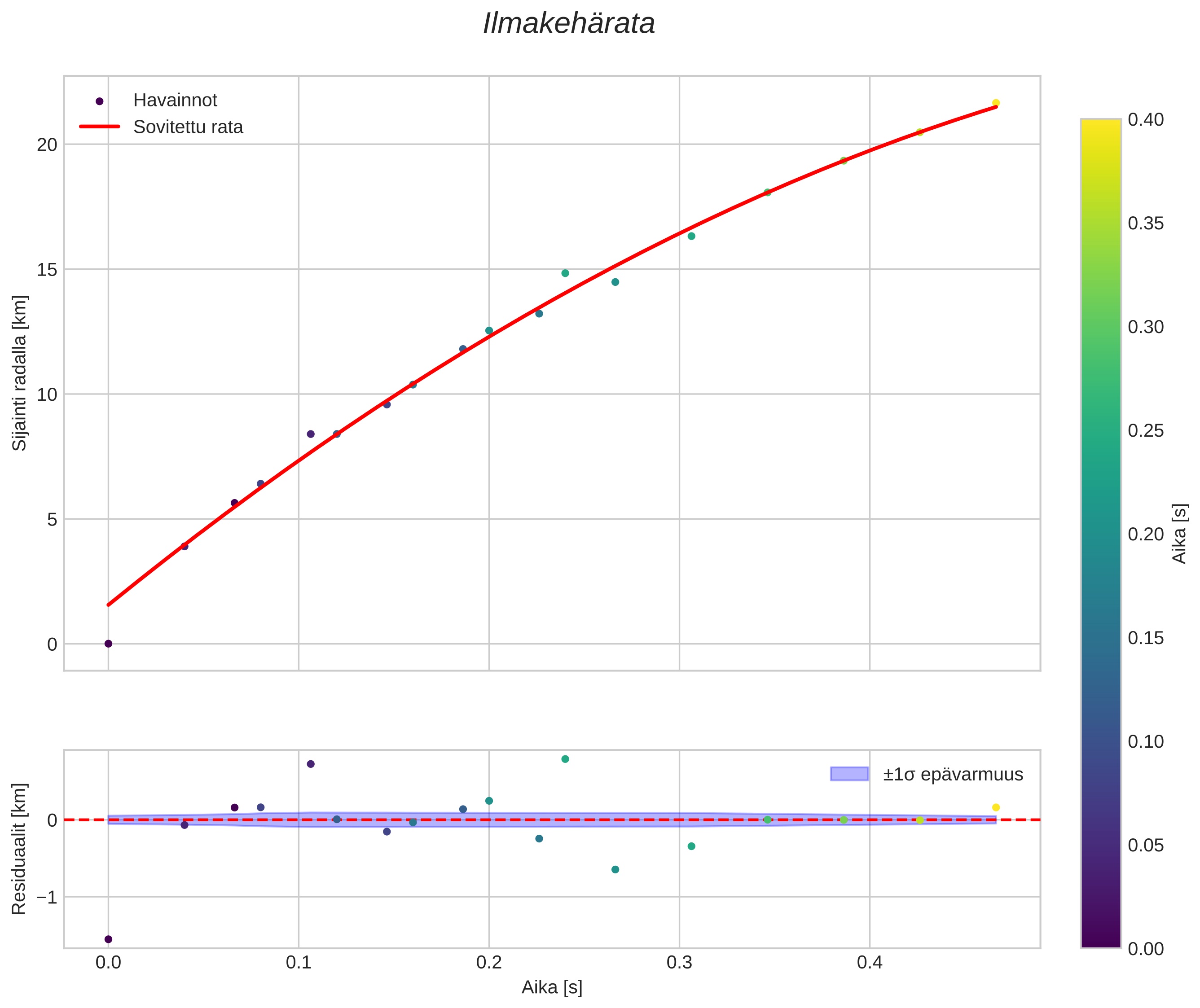This screenshot has width=1200, height=1008.
Task: Click the highest green residual point near 0.24 s
Action: (565, 759)
